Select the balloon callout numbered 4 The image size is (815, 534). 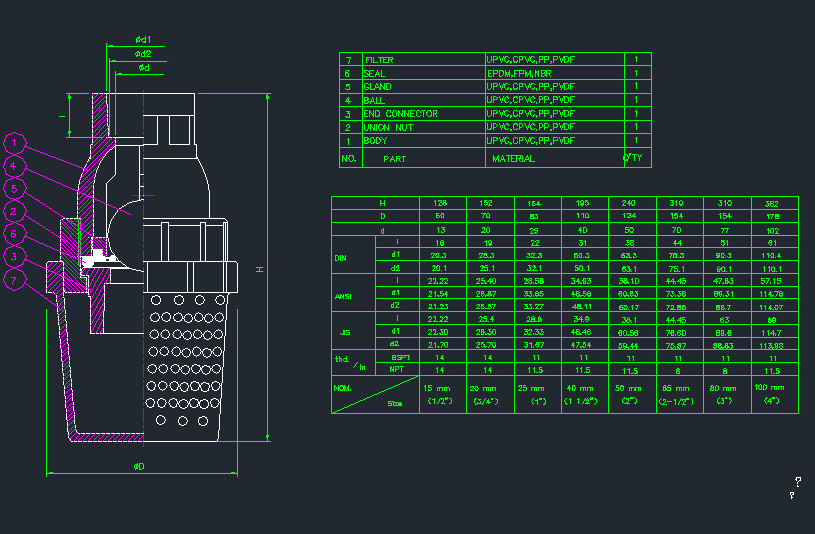(14, 165)
